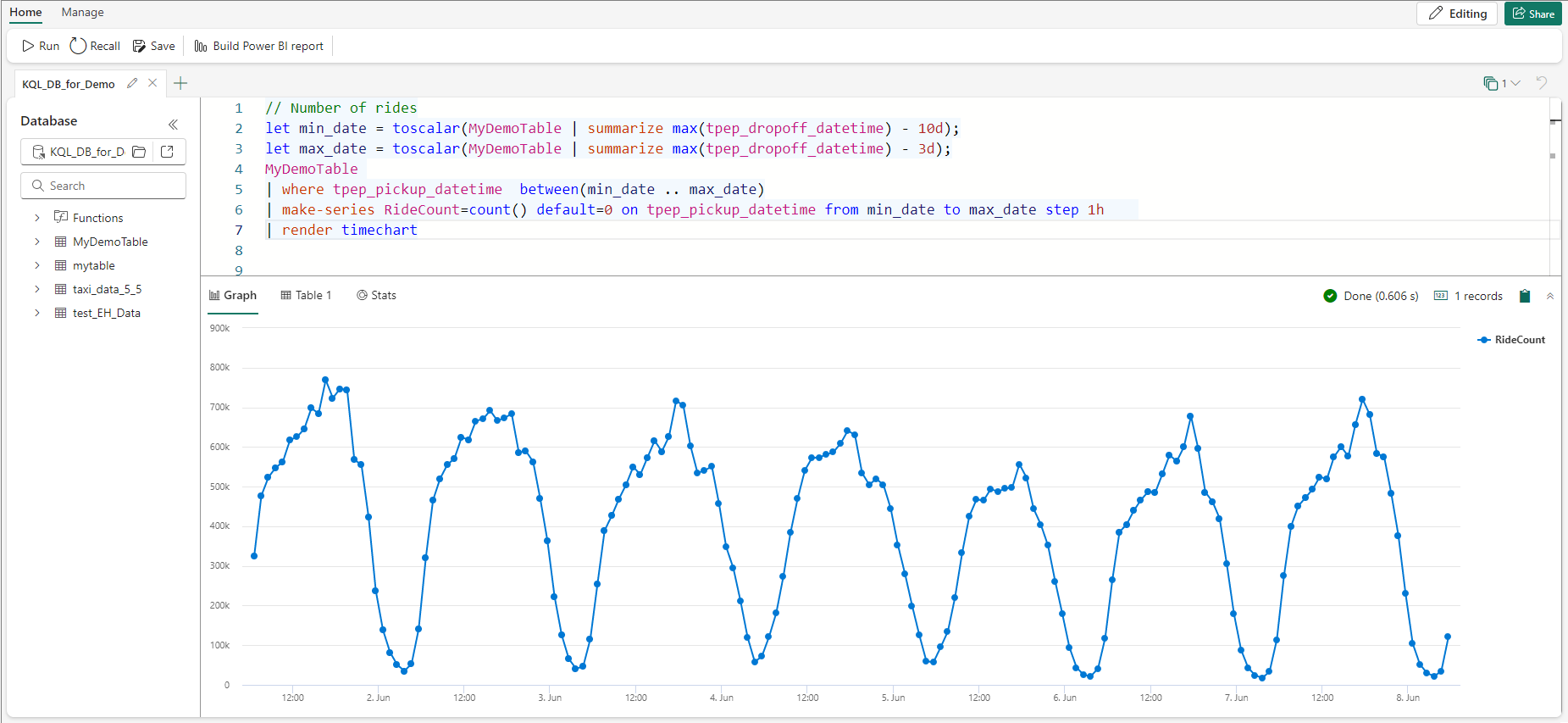Open the Home tab

tap(25, 13)
